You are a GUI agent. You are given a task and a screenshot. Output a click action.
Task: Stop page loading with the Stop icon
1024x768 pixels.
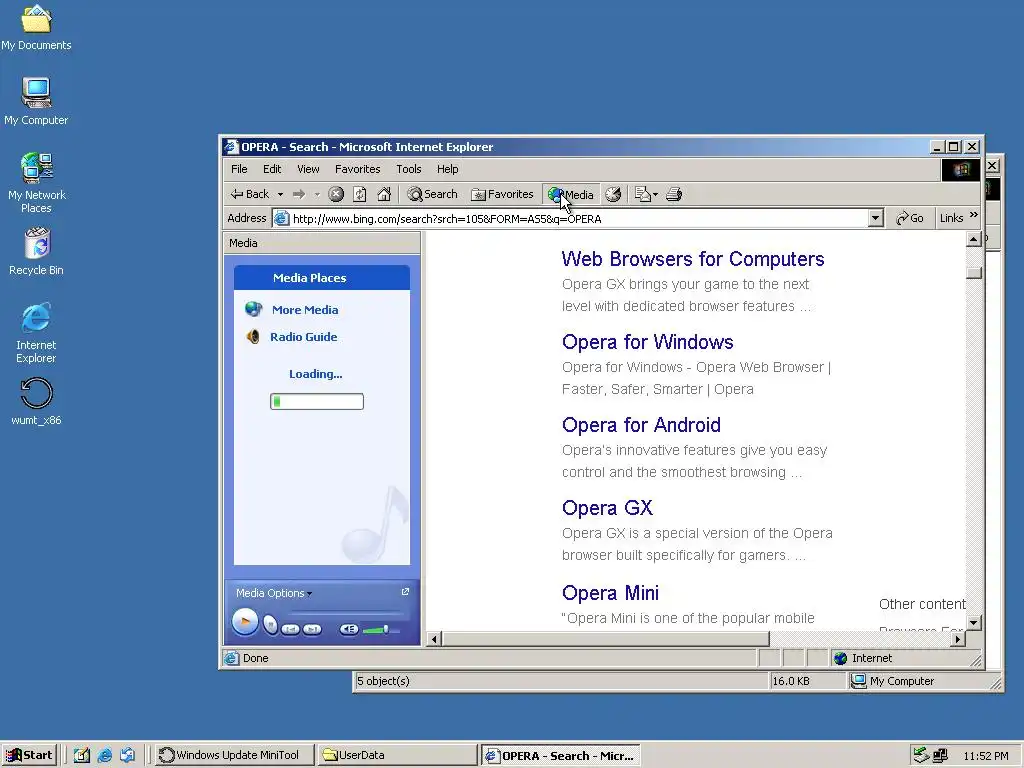(336, 194)
